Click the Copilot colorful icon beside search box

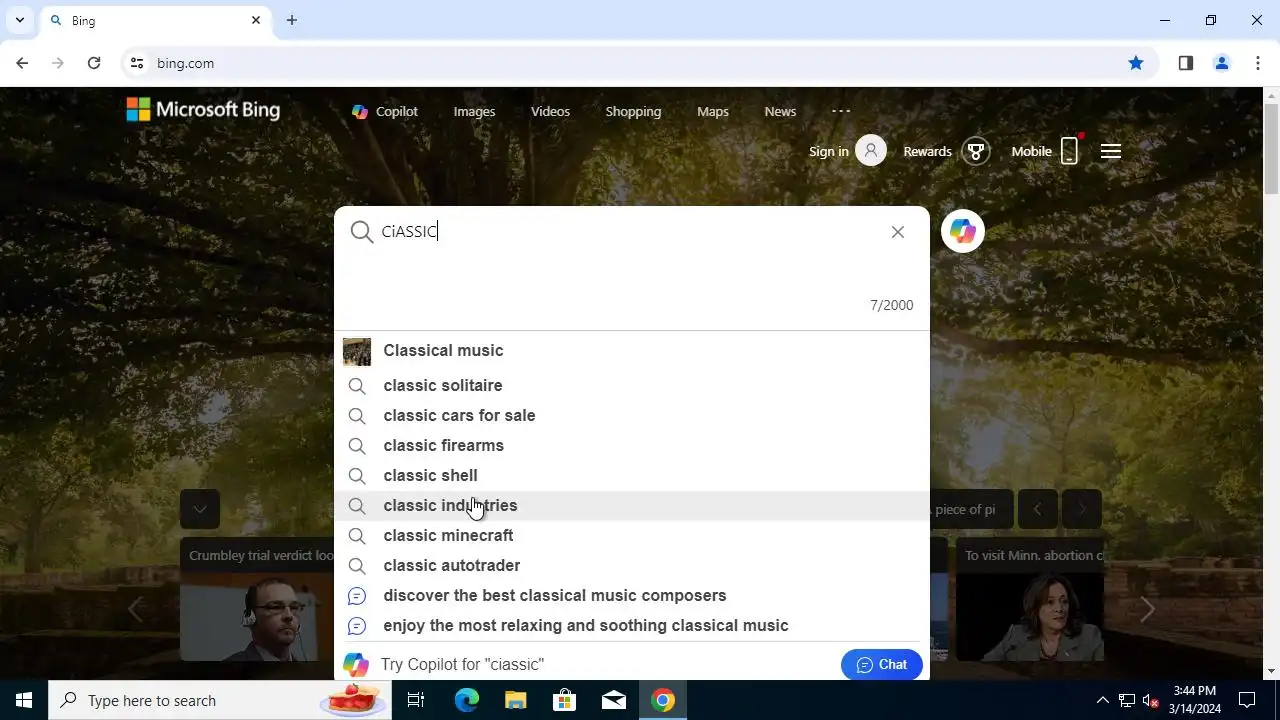coord(963,231)
